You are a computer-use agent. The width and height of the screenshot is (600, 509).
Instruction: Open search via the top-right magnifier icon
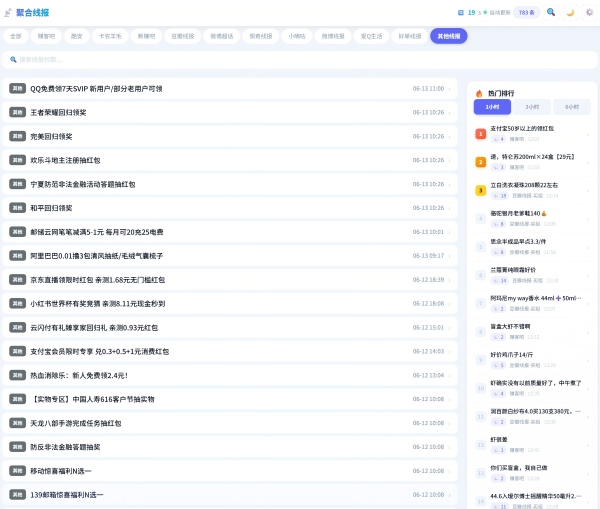click(x=551, y=12)
